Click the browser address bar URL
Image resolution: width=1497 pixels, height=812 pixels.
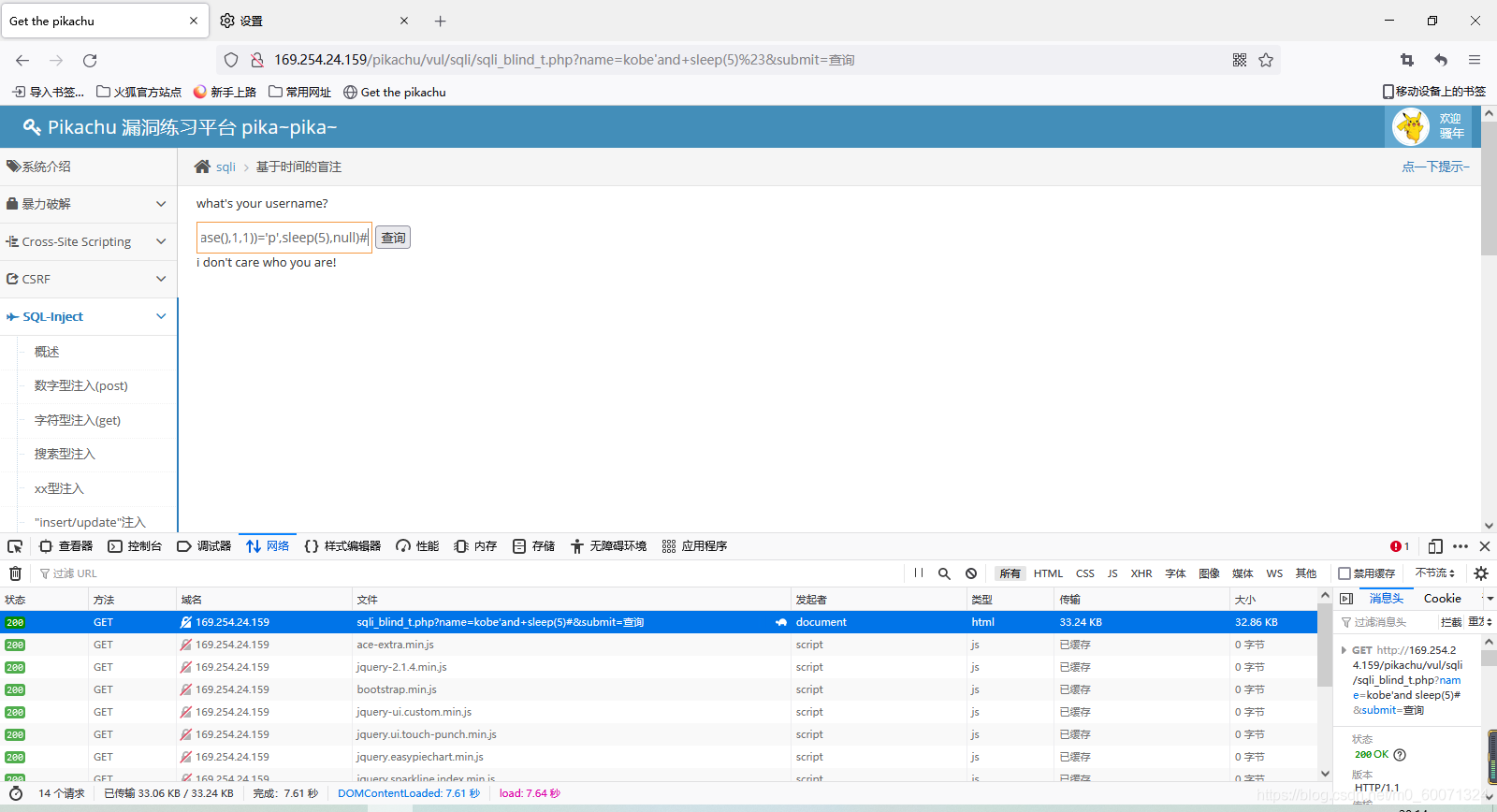pyautogui.click(x=564, y=60)
